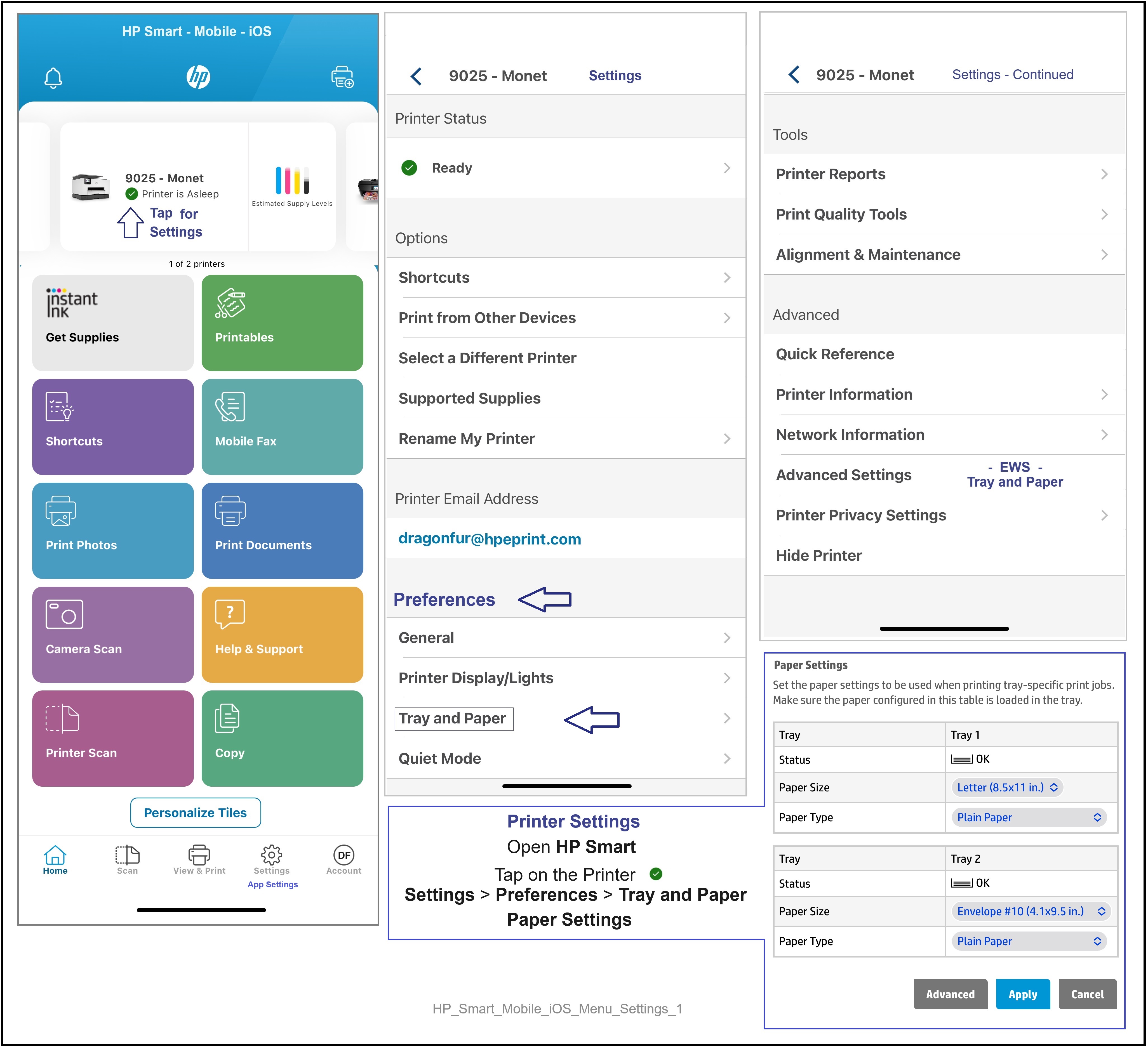The width and height of the screenshot is (1148, 1047).
Task: Open the Printer Scan tile
Action: click(x=113, y=739)
